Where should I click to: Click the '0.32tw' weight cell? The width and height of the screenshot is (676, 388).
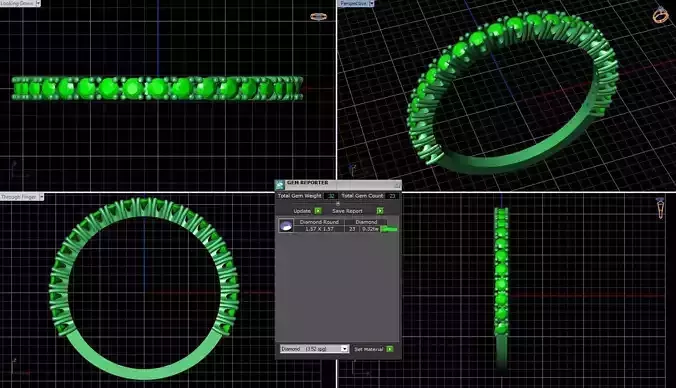coord(370,229)
